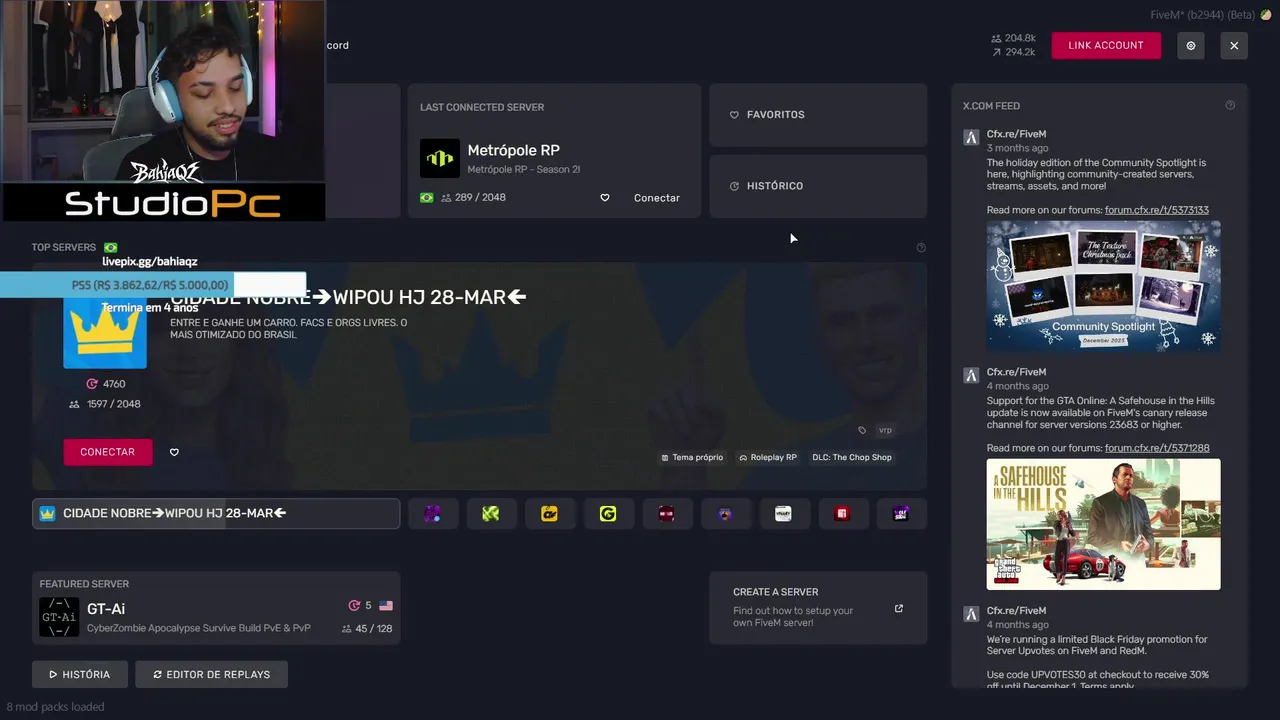
Task: Click '8 mod packs loaded' status text
Action: pyautogui.click(x=55, y=707)
